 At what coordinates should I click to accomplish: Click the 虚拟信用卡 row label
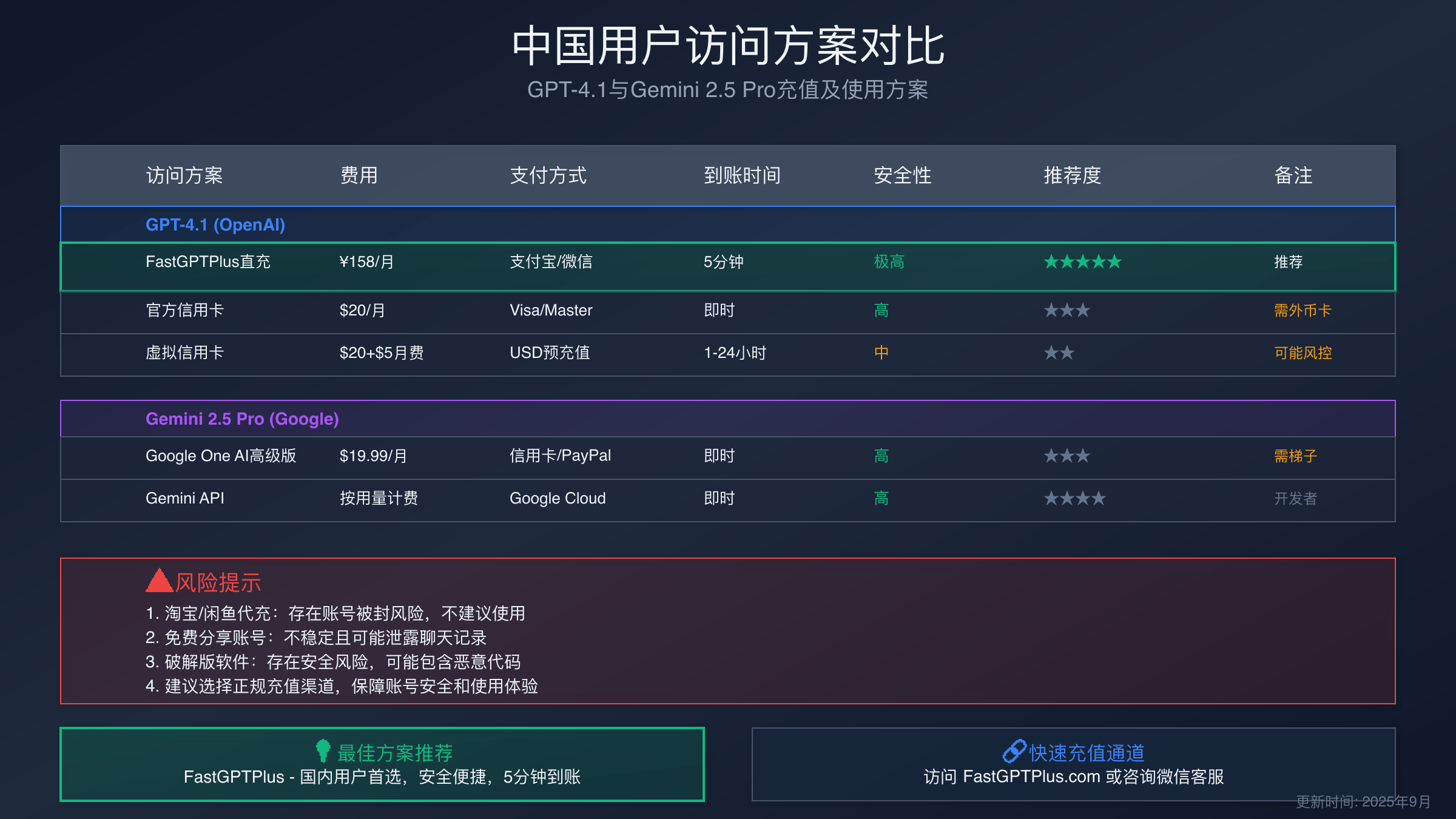pos(185,353)
